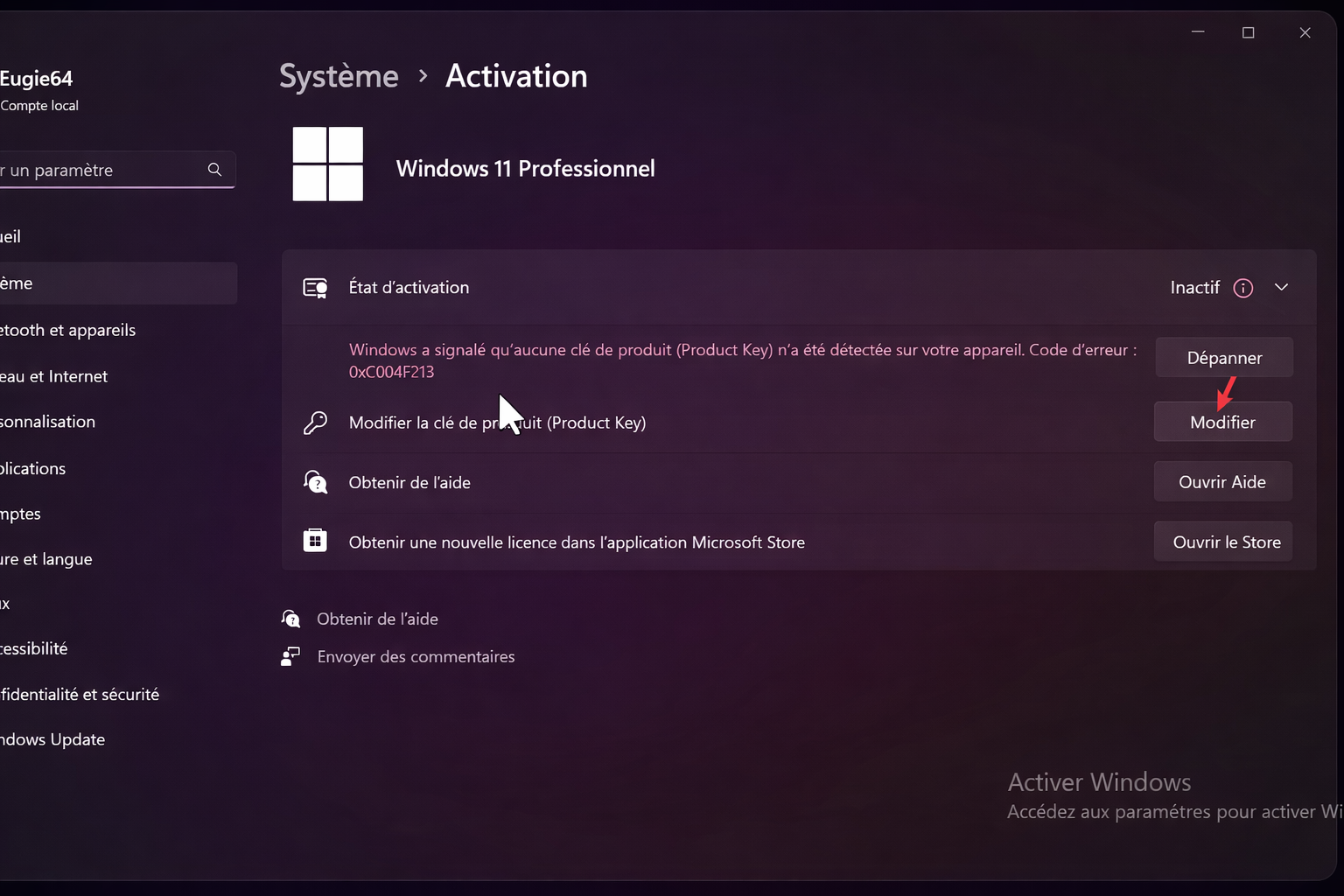Click the error code 0xC004F213 text

point(391,372)
